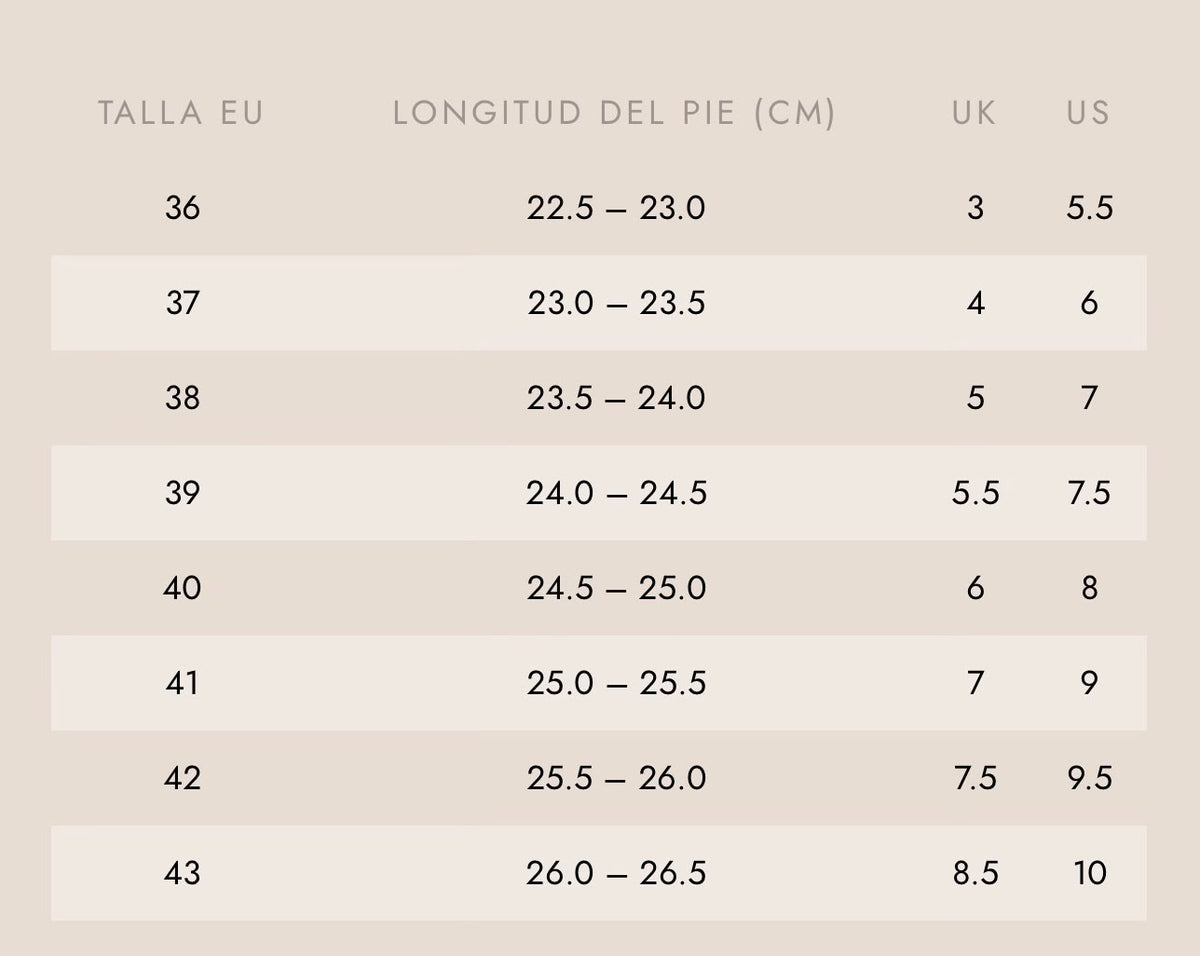
Task: Click US size 9.5 value
Action: [x=1089, y=778]
